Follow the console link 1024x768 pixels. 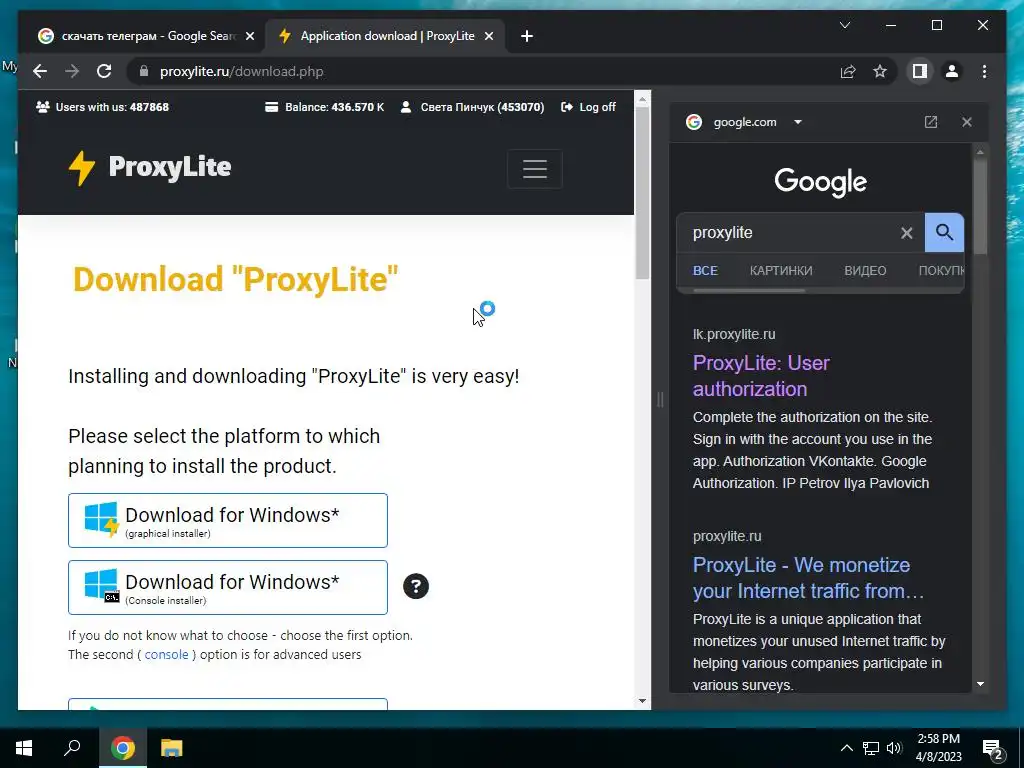pos(166,654)
